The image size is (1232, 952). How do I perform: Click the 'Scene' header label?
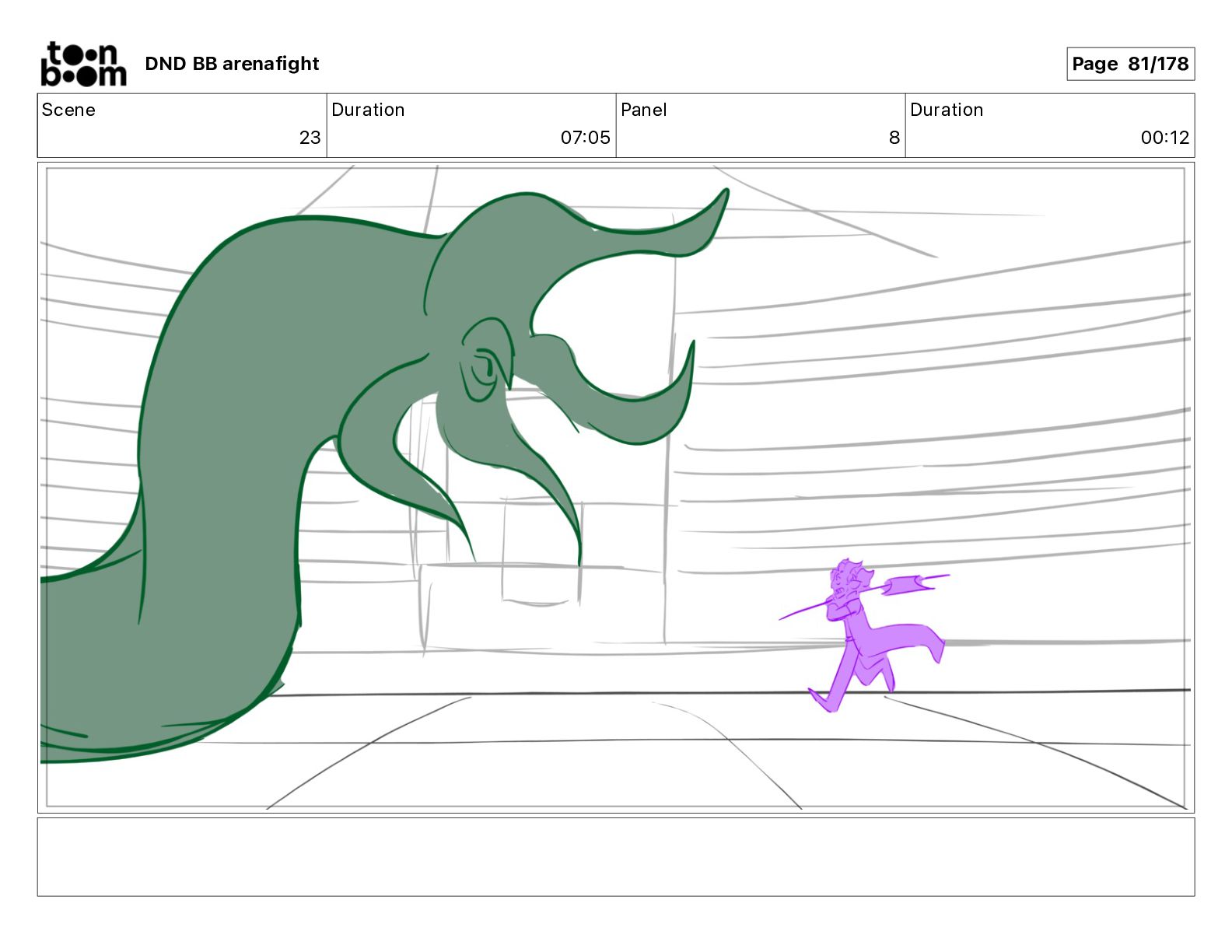click(x=68, y=110)
